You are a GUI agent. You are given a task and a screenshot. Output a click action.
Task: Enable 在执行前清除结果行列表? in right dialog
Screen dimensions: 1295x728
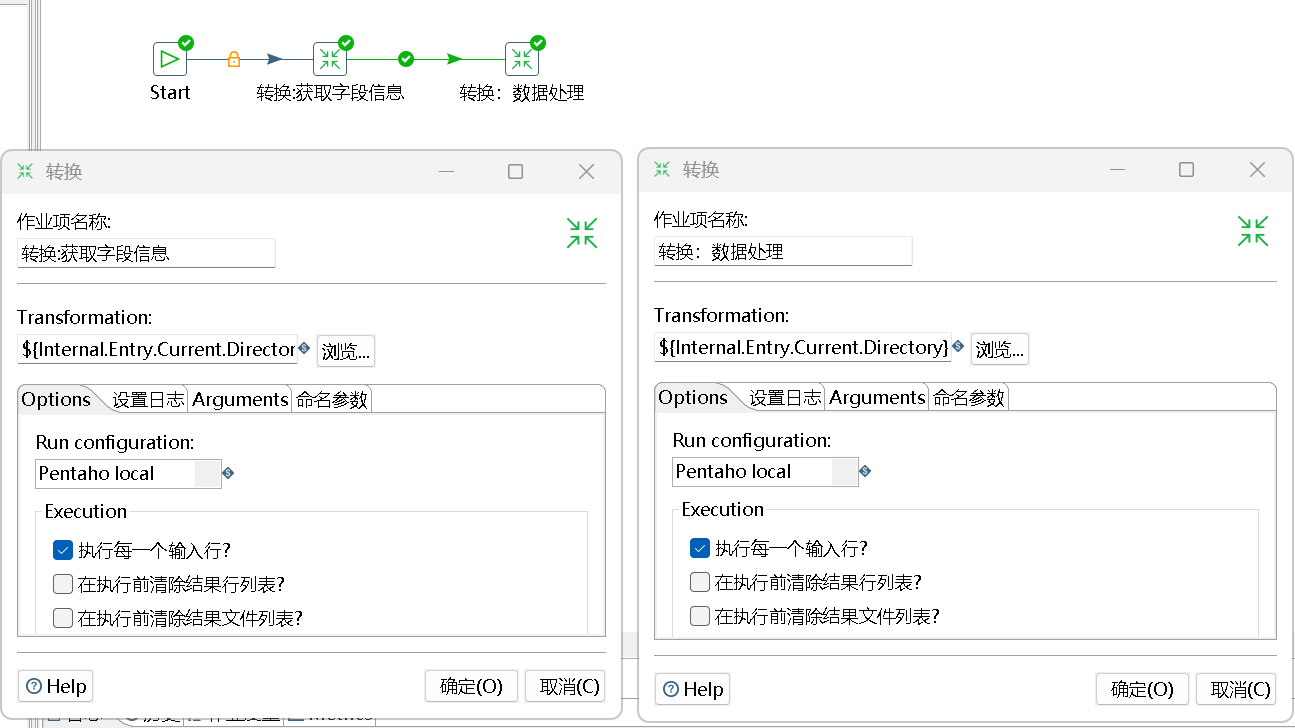coord(700,582)
